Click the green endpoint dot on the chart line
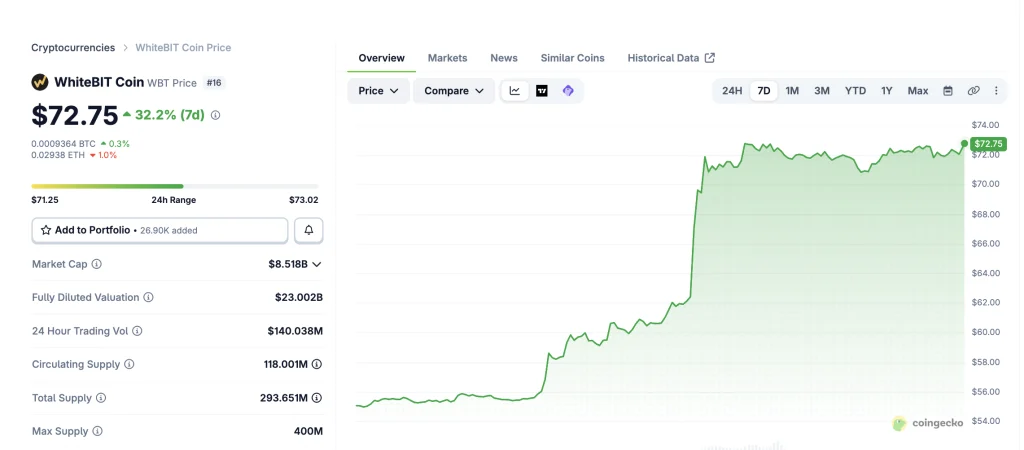 tap(964, 143)
